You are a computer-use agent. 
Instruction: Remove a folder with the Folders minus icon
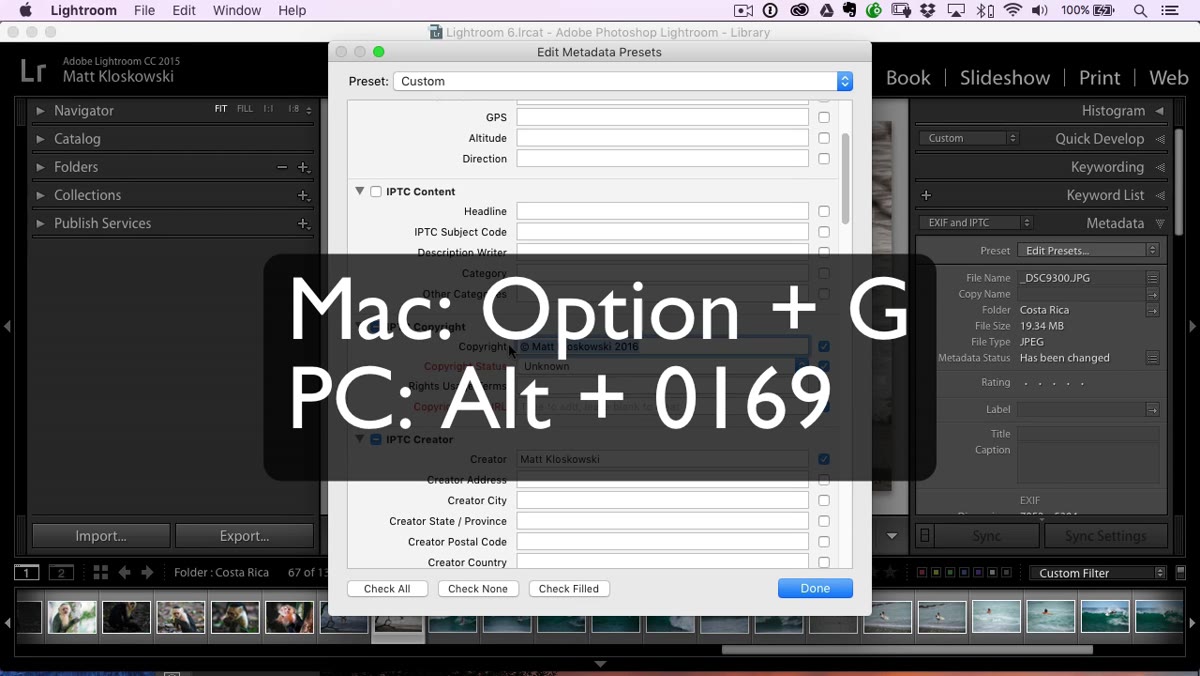tap(282, 167)
